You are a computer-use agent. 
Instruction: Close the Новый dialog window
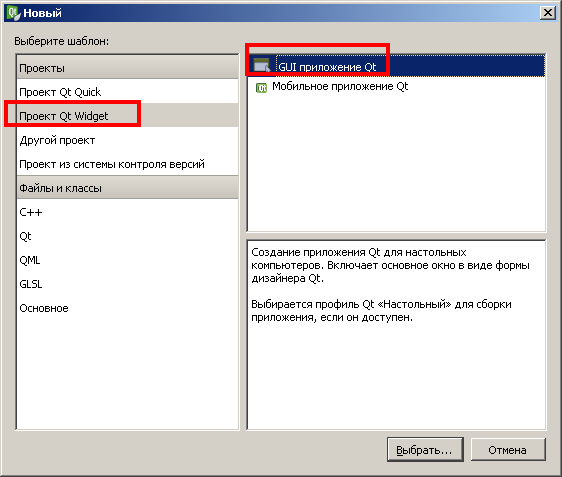point(547,13)
